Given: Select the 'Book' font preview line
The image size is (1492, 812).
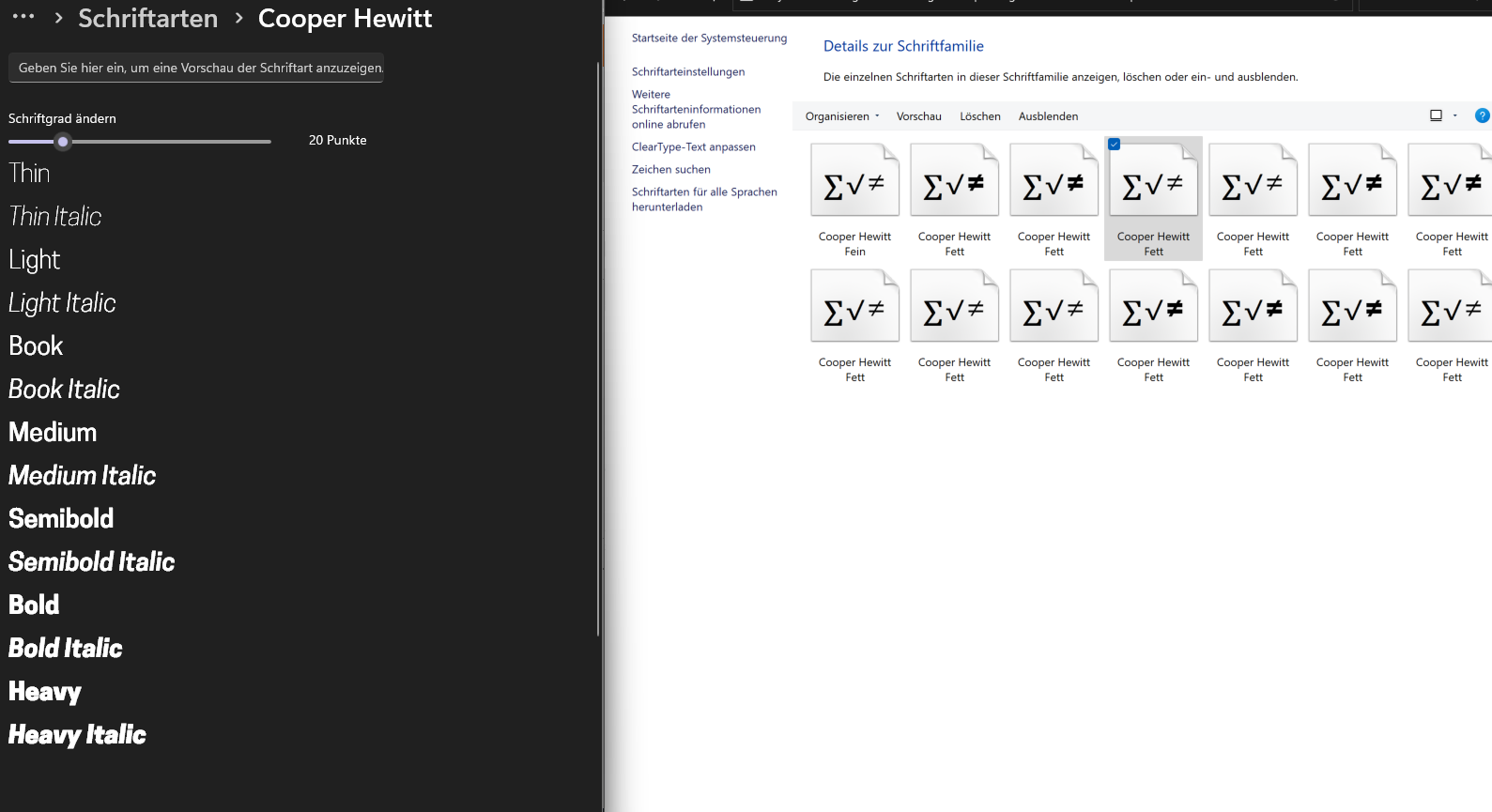Looking at the screenshot, I should click(x=36, y=345).
